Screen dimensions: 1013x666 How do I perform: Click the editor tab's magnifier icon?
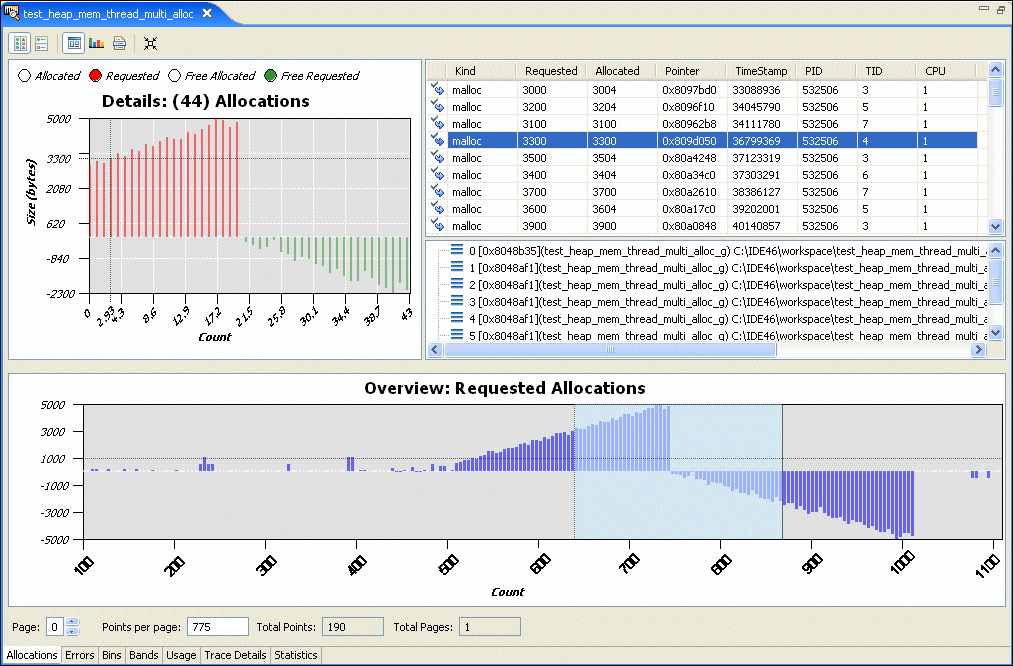(x=12, y=13)
